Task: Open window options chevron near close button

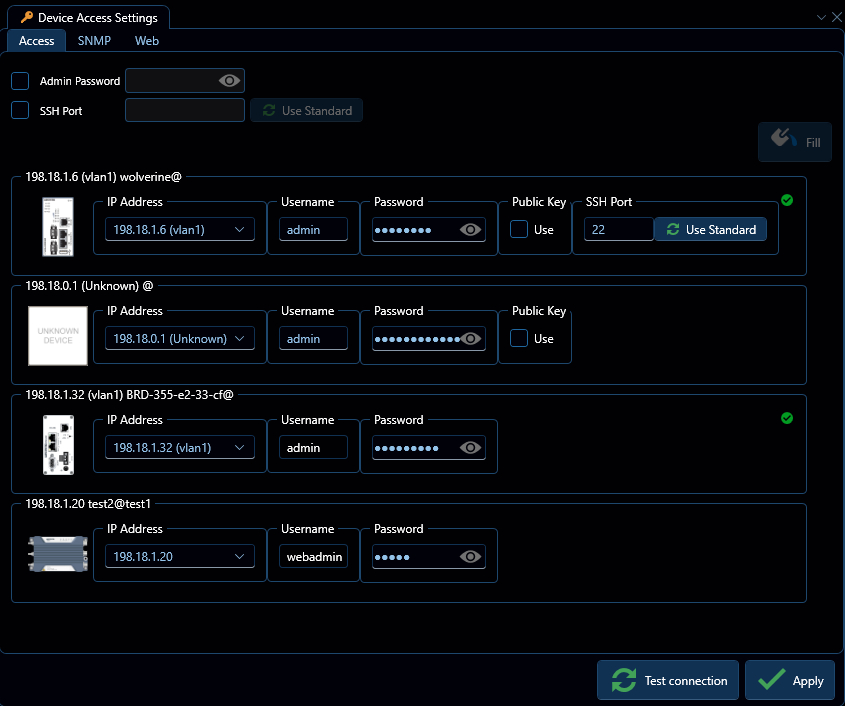Action: tap(821, 18)
